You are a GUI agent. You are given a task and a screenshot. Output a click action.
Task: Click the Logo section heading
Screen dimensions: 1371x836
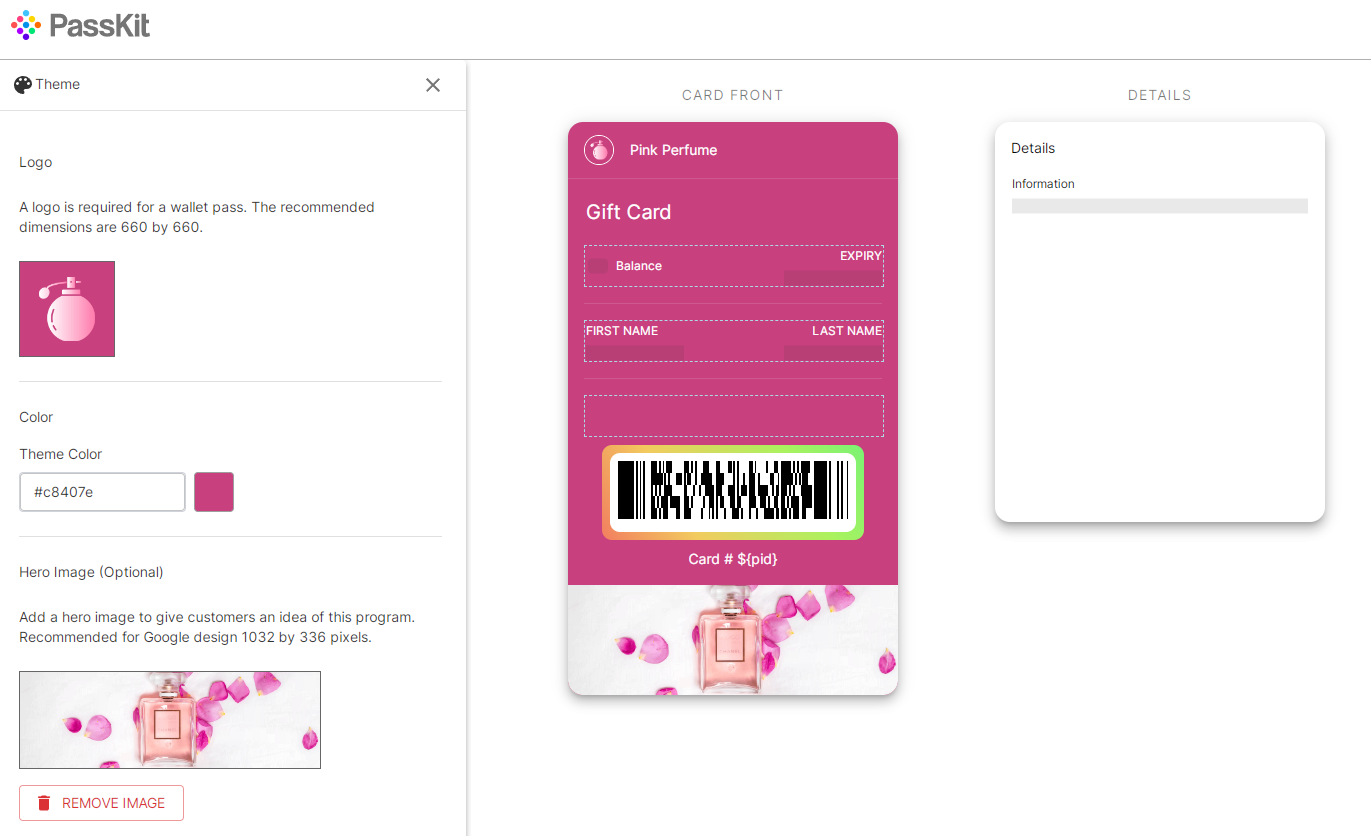(x=36, y=162)
